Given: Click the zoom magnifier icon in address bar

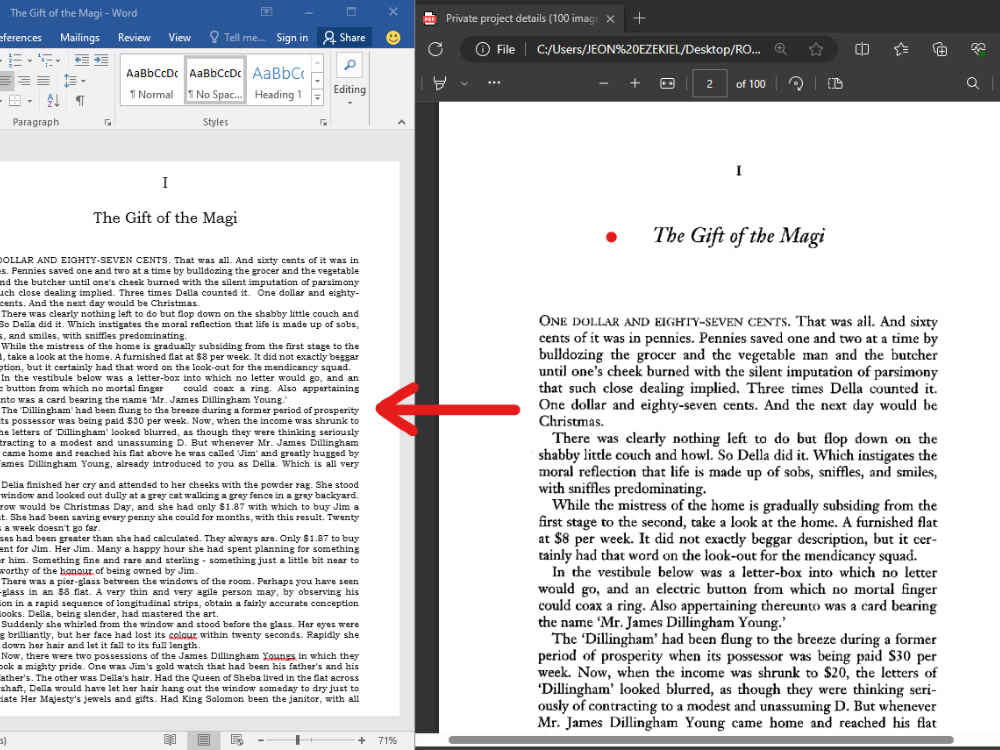Looking at the screenshot, I should click(x=781, y=49).
